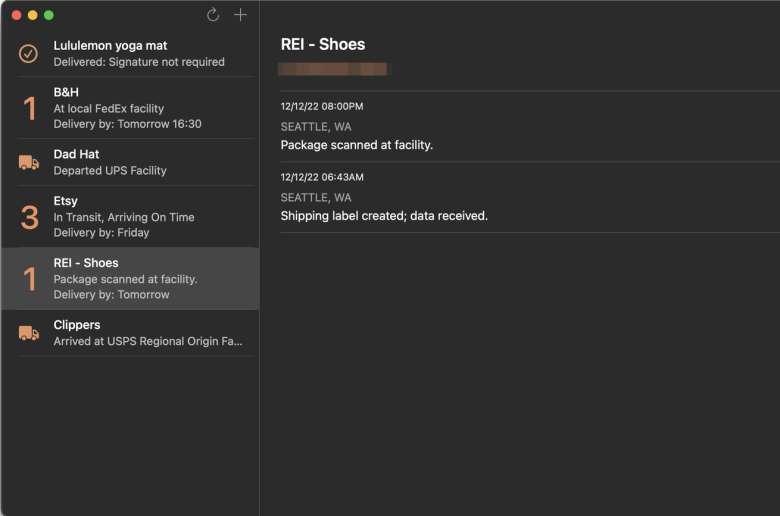780x516 pixels.
Task: Click 'Arrived at USPS Regional Origin' status
Action: click(x=148, y=341)
